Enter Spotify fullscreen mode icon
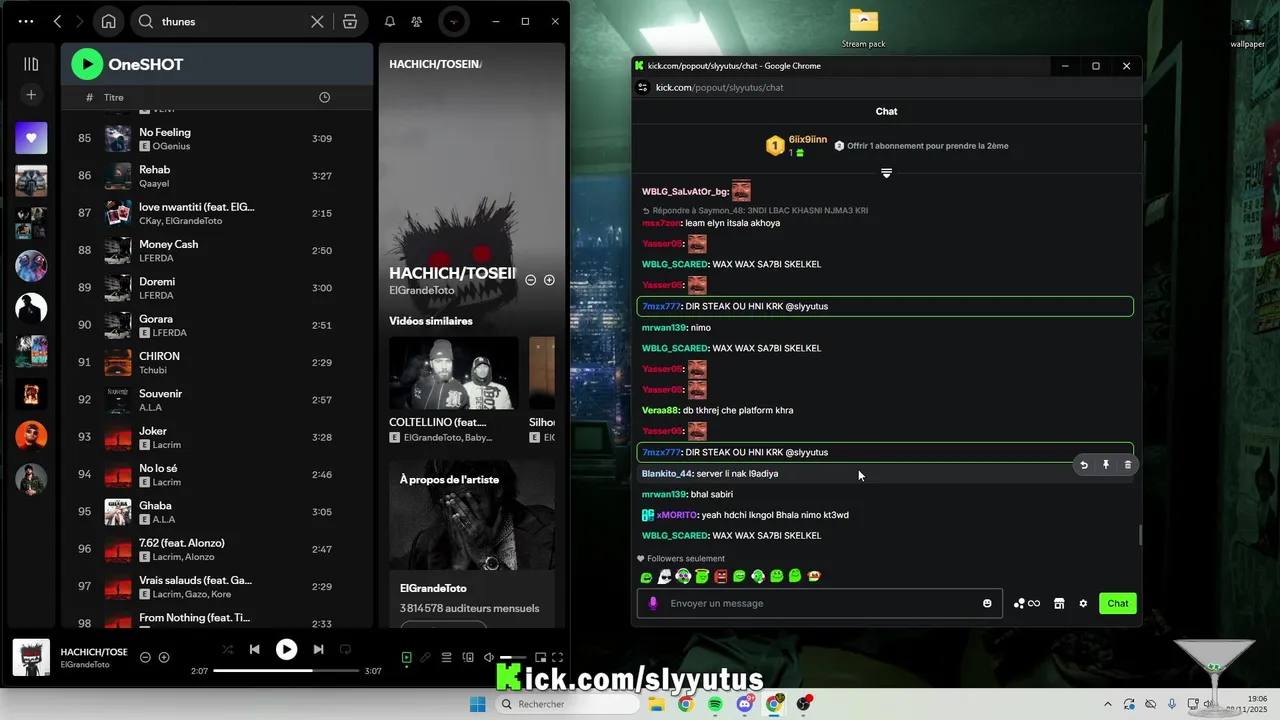The height and width of the screenshot is (720, 1280). tap(558, 657)
